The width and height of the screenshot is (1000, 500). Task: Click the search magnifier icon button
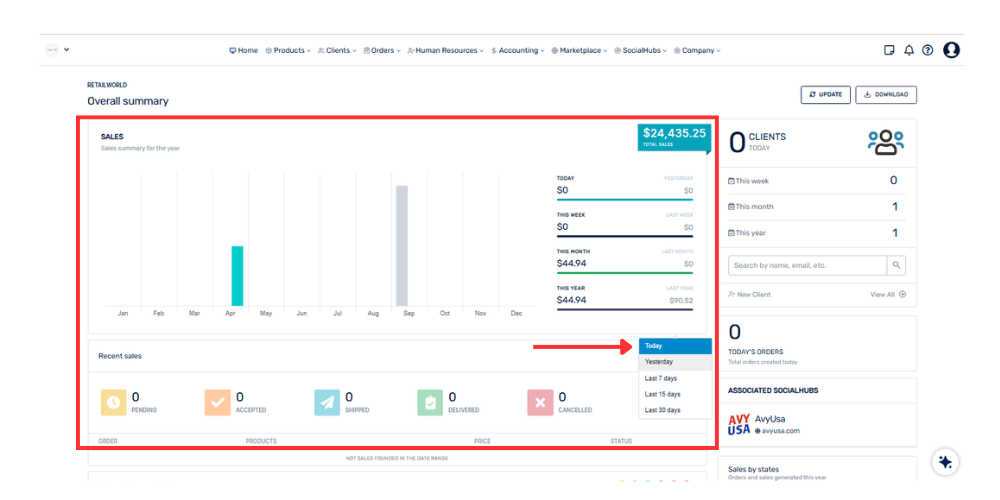pyautogui.click(x=897, y=265)
